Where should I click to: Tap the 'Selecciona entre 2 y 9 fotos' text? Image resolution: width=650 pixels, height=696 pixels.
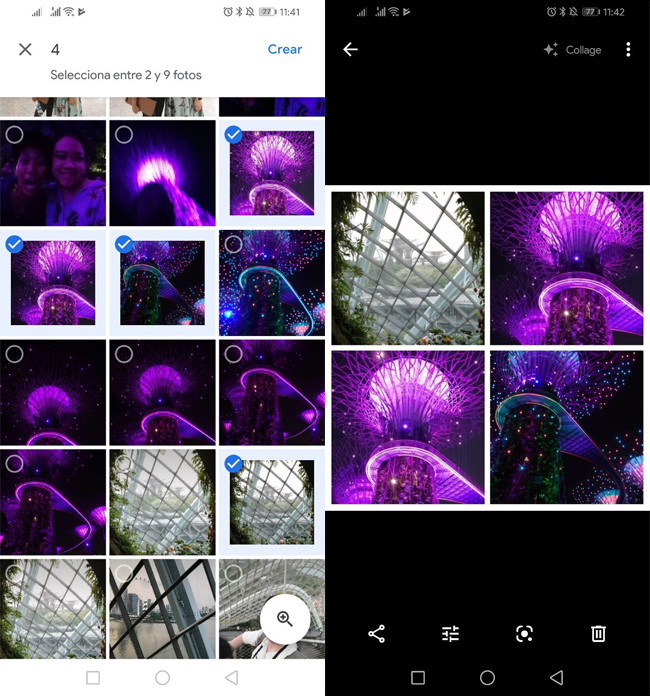coord(126,75)
